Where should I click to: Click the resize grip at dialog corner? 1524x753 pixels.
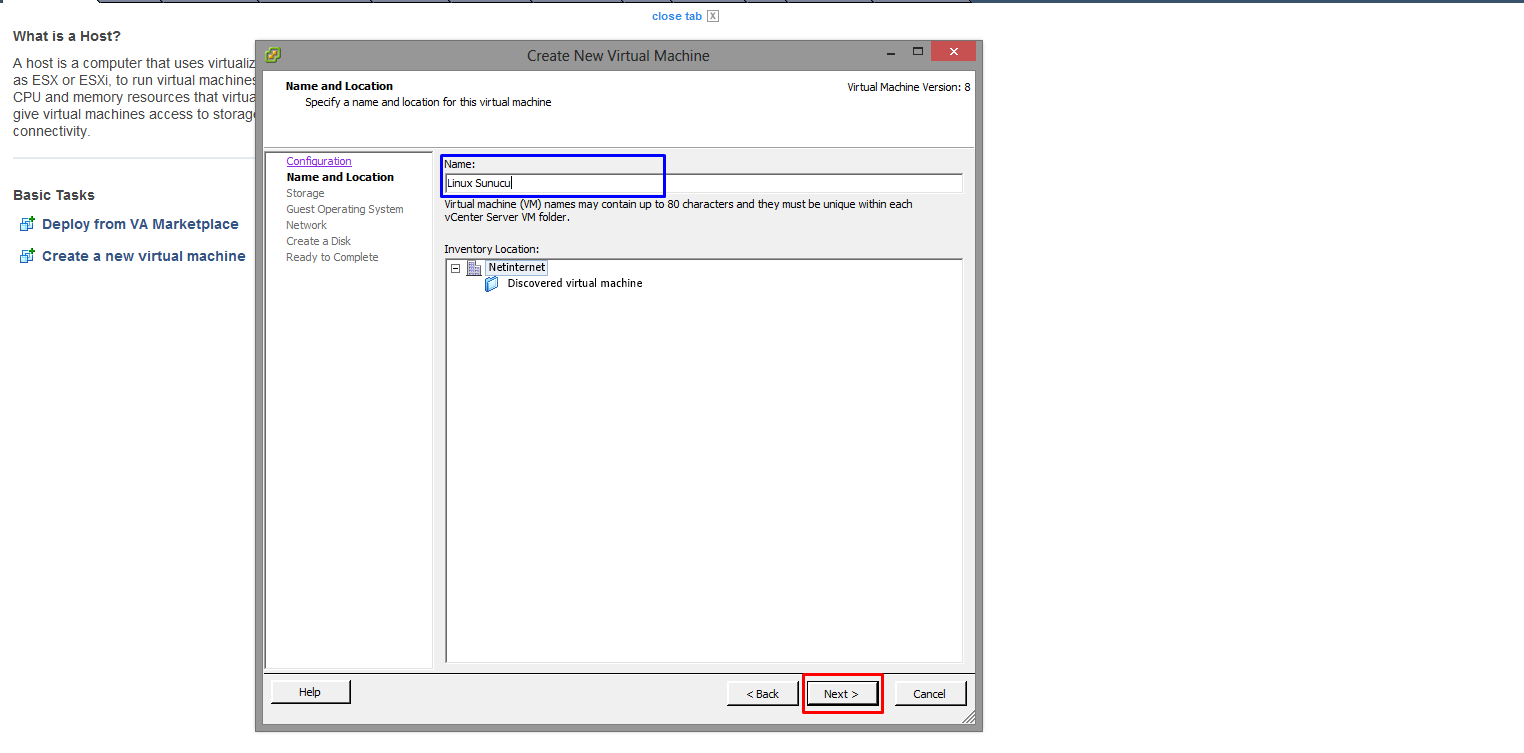967,718
